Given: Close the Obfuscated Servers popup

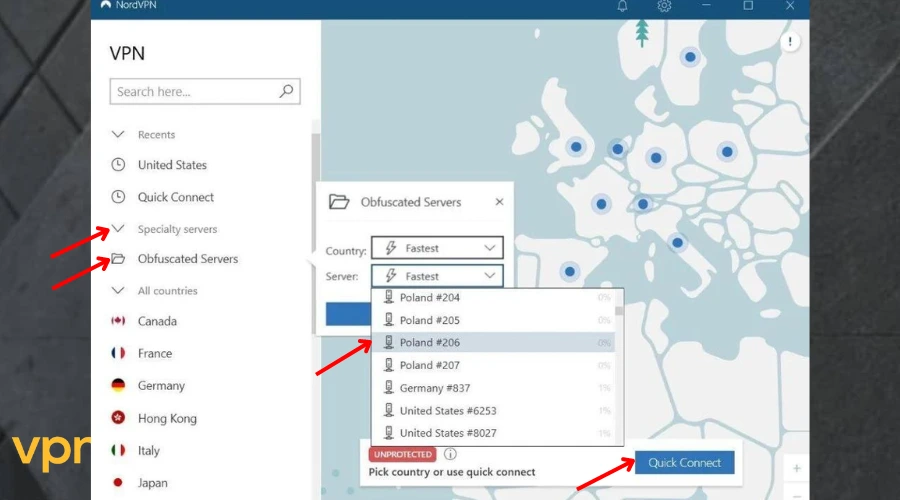Looking at the screenshot, I should click(x=499, y=202).
